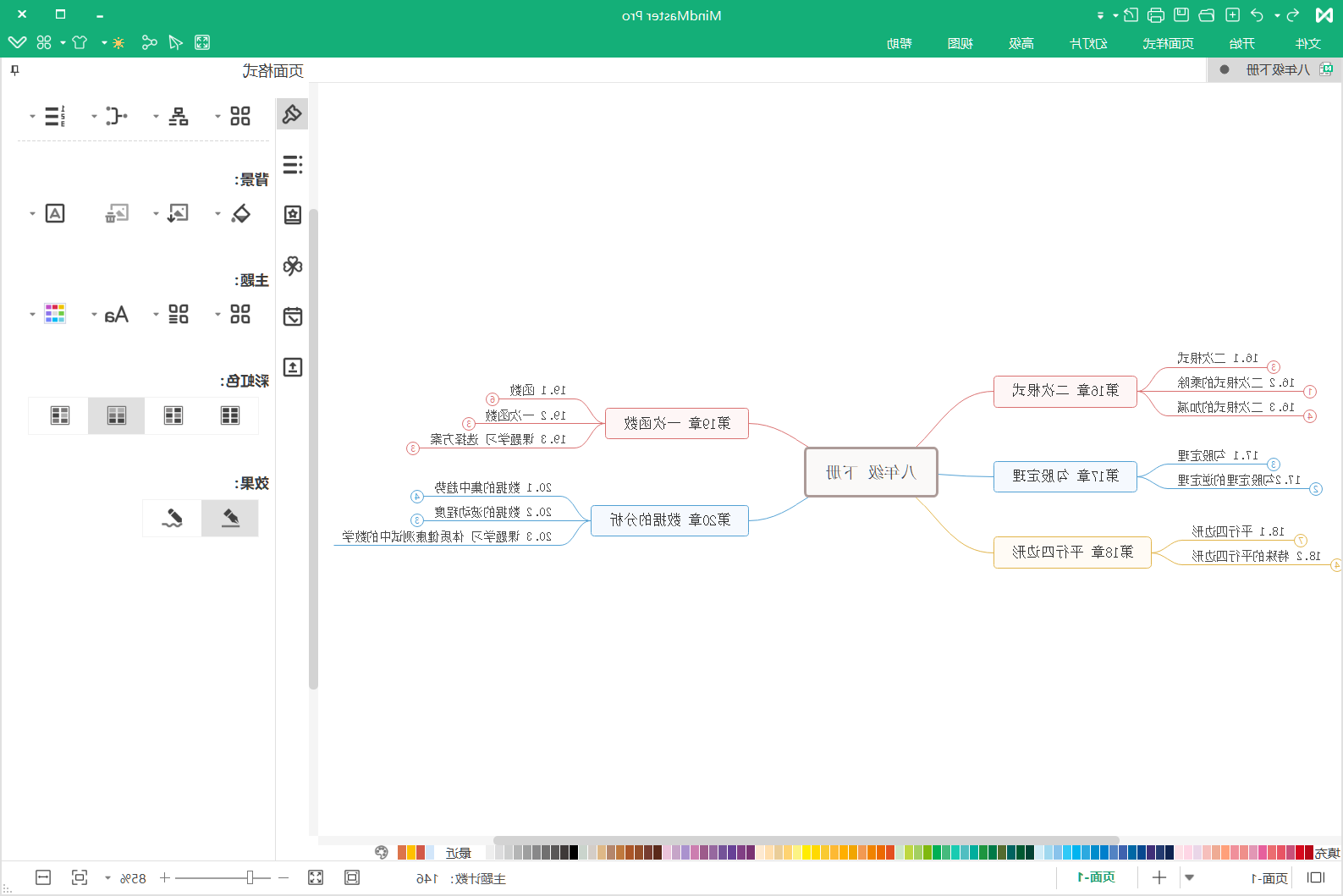Select rainbow option at far end of row
The image size is (1343, 896).
[x=60, y=415]
